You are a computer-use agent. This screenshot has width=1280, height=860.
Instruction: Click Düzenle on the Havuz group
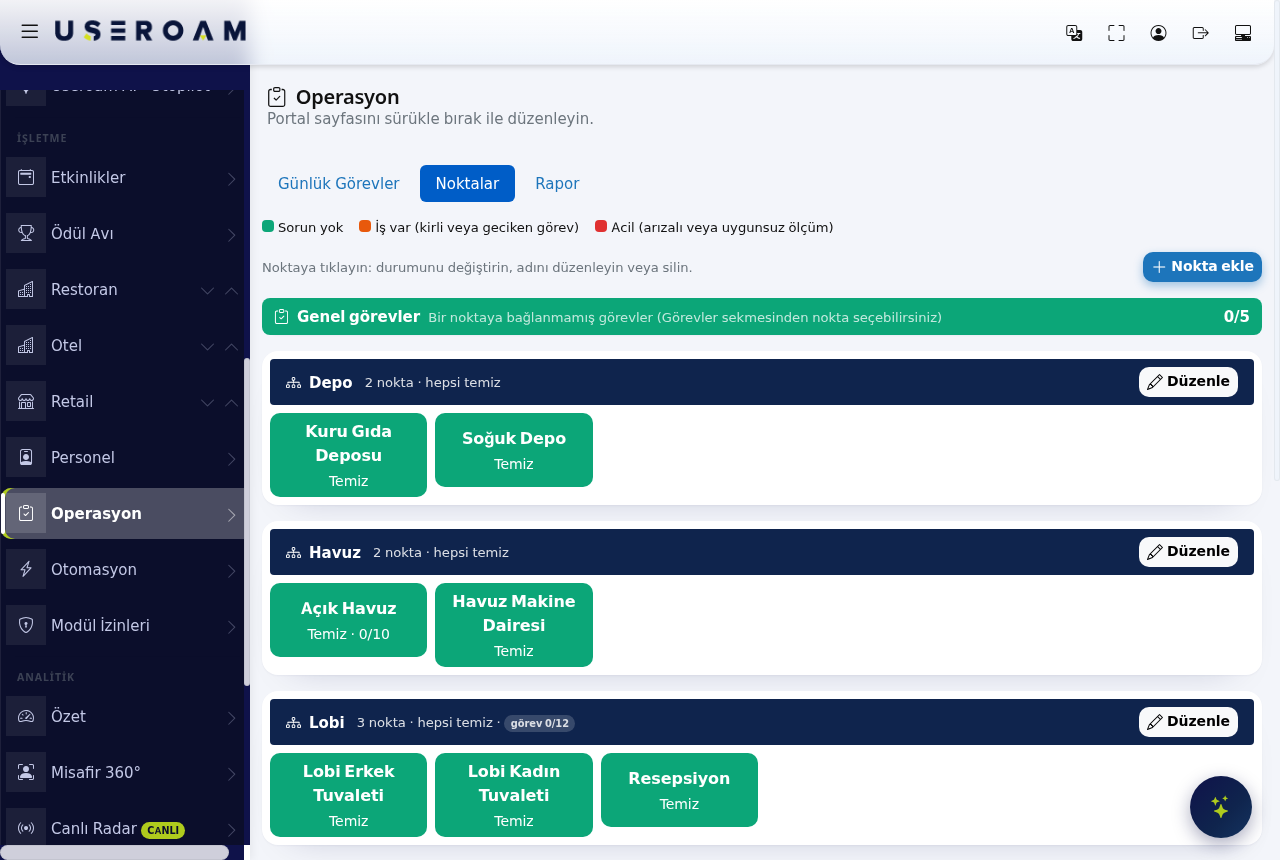1188,552
